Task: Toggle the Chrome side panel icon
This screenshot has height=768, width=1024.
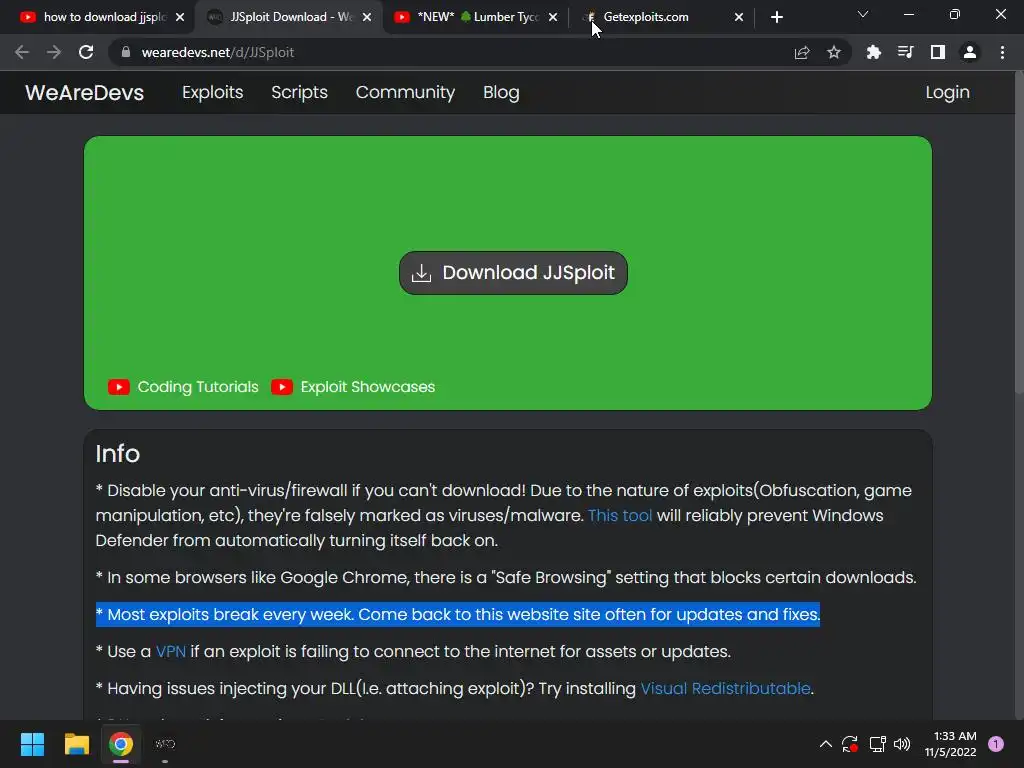Action: point(938,52)
